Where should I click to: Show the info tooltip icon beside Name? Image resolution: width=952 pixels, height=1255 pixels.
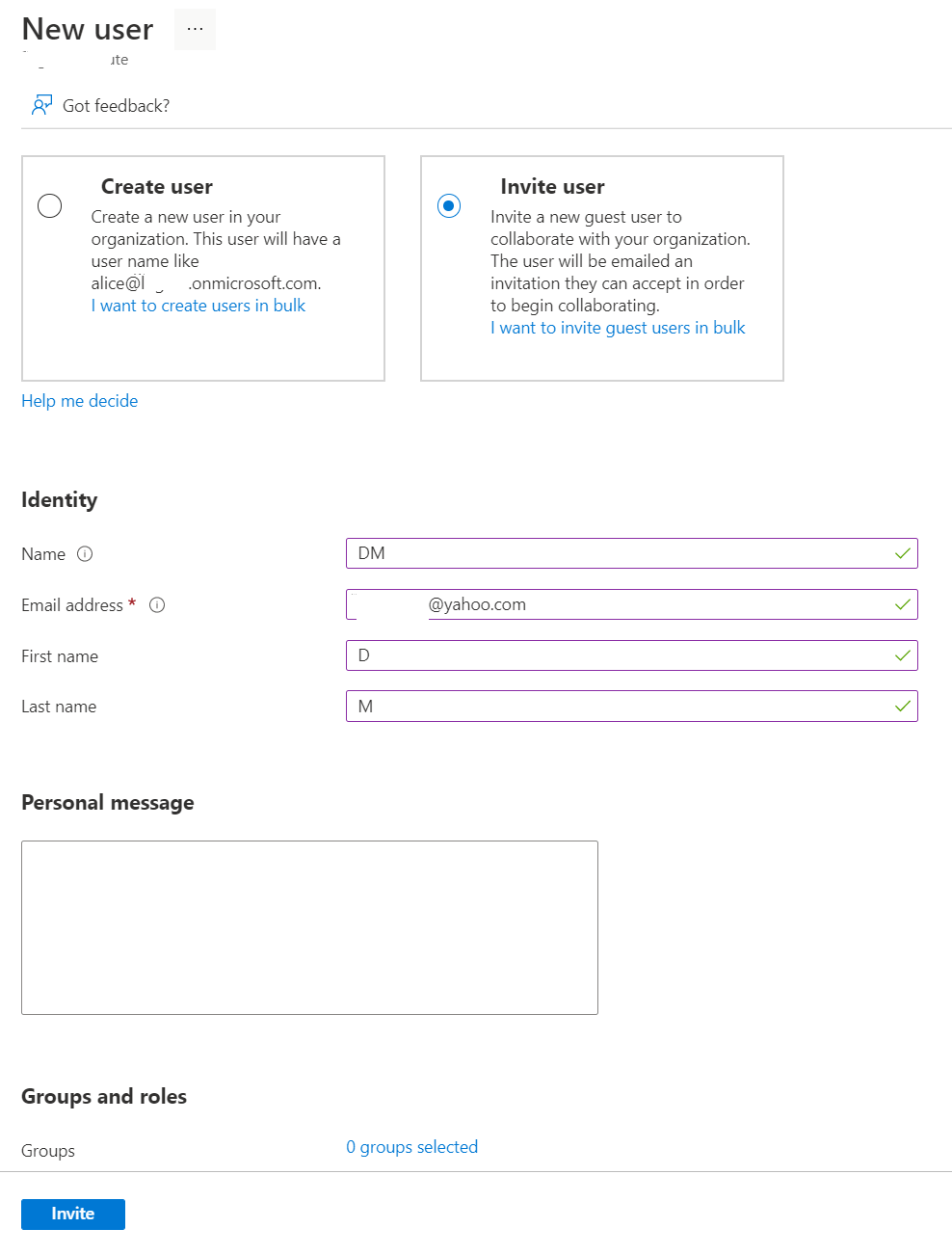[85, 553]
